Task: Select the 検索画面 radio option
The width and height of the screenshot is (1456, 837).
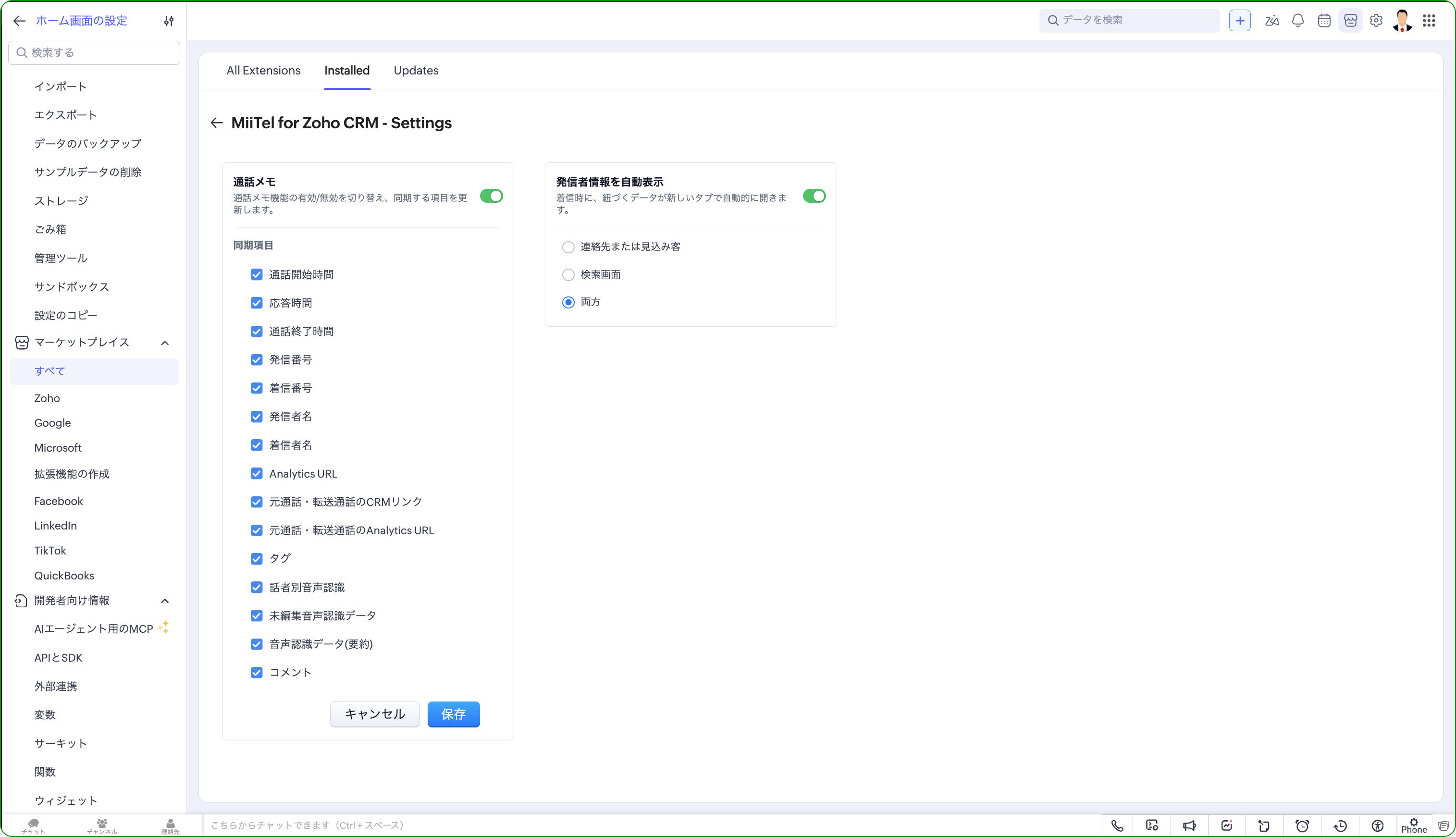Action: (x=568, y=275)
